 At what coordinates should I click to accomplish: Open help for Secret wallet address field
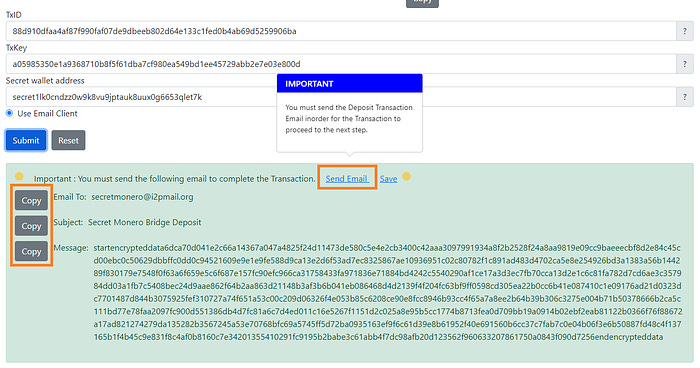point(685,97)
